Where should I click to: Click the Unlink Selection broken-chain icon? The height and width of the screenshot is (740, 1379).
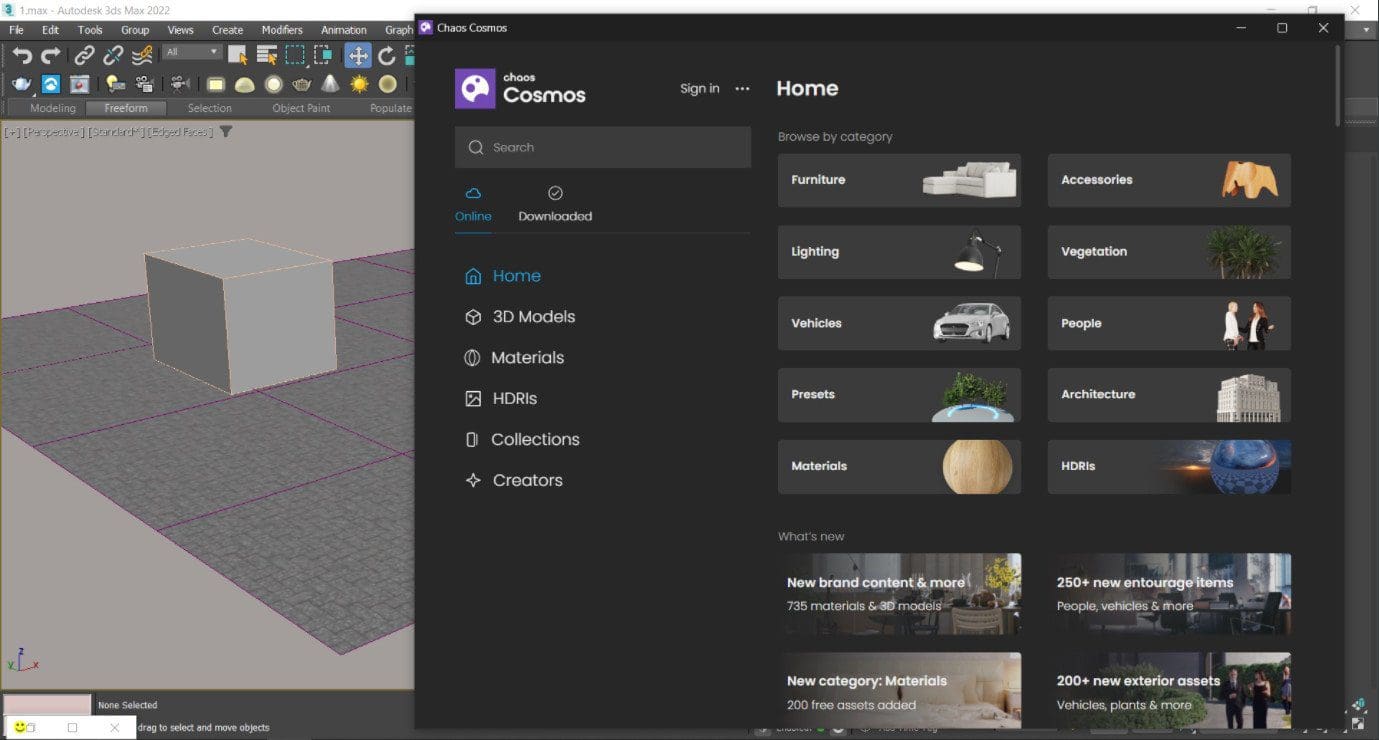[x=113, y=55]
